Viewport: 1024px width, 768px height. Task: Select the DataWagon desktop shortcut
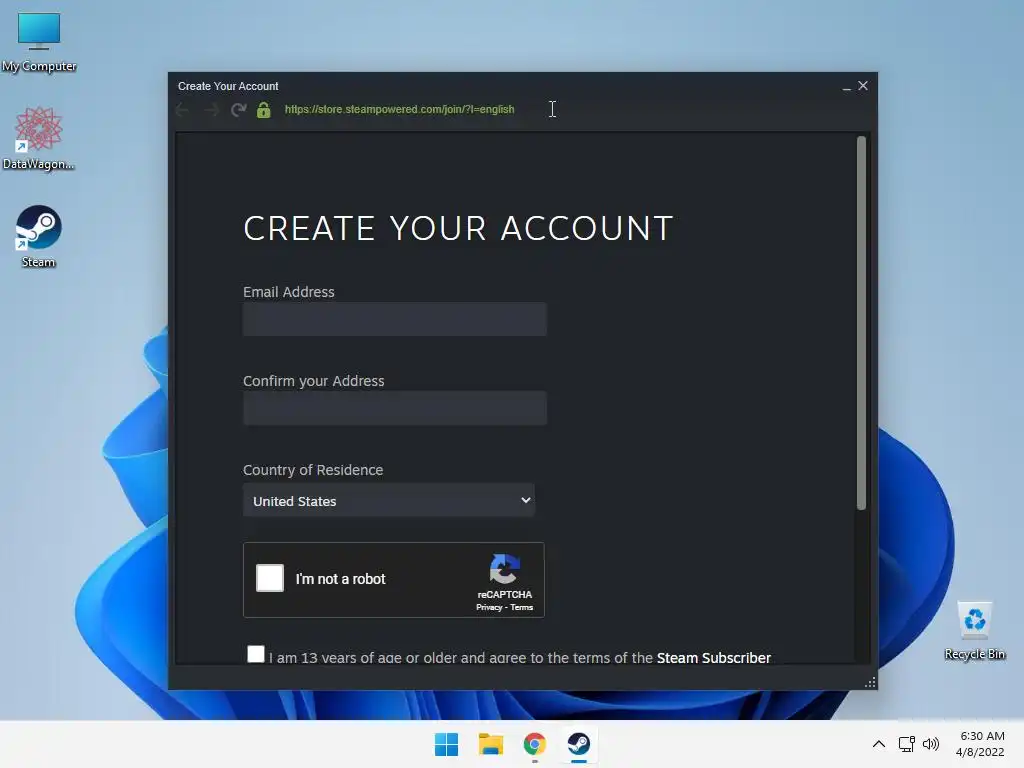pos(39,138)
